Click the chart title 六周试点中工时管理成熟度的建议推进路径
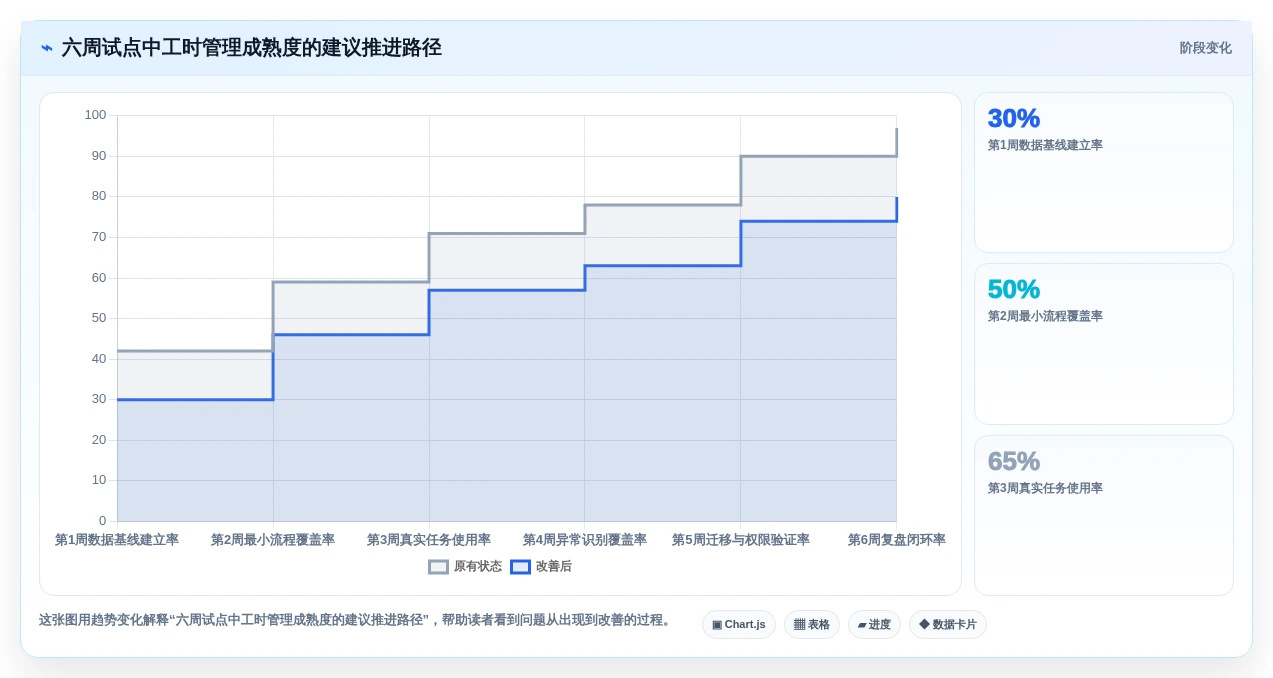Image resolution: width=1273 pixels, height=678 pixels. 251,48
